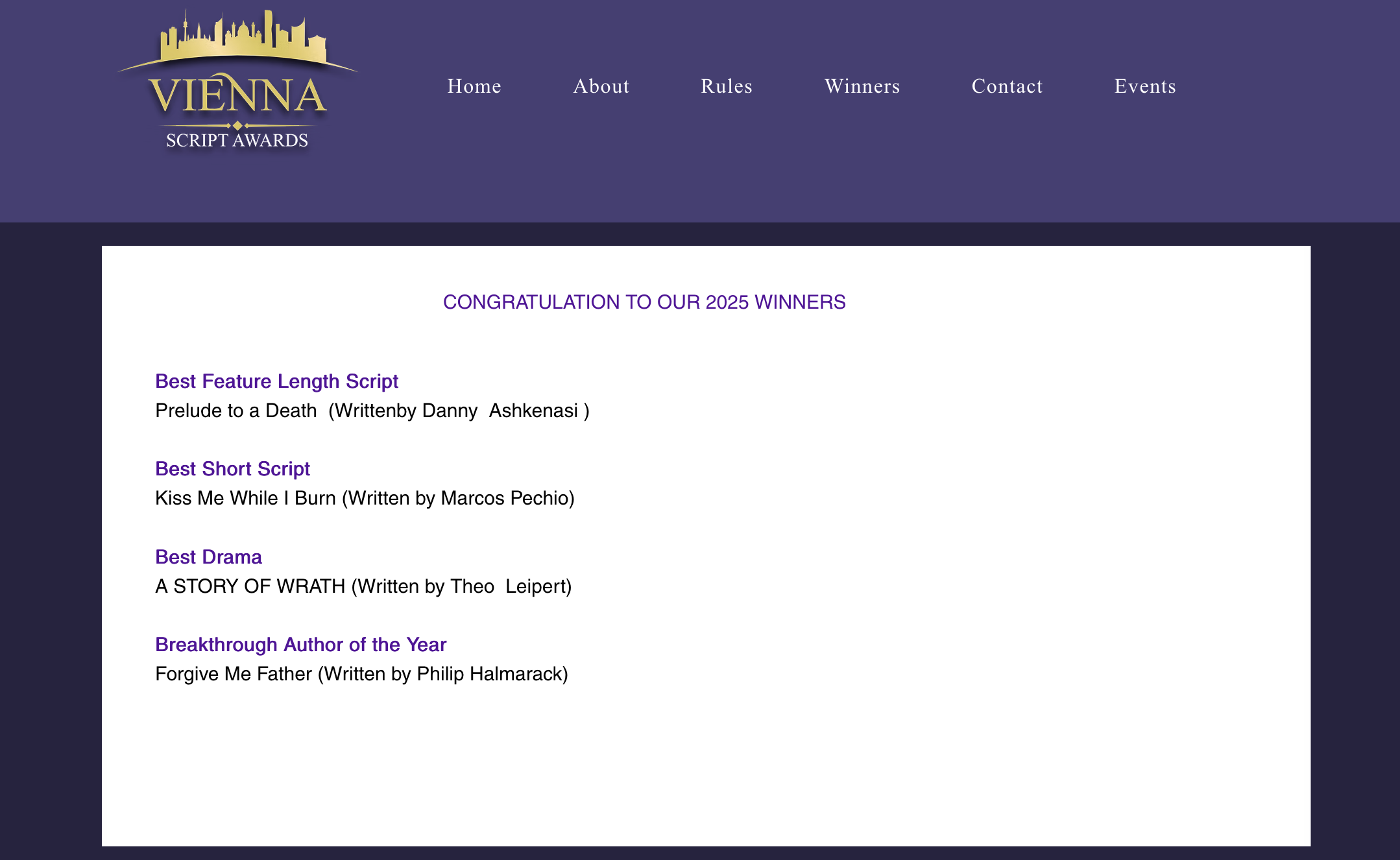Select Winners in the navigation bar
Screen dimensions: 1400x860
coord(862,86)
